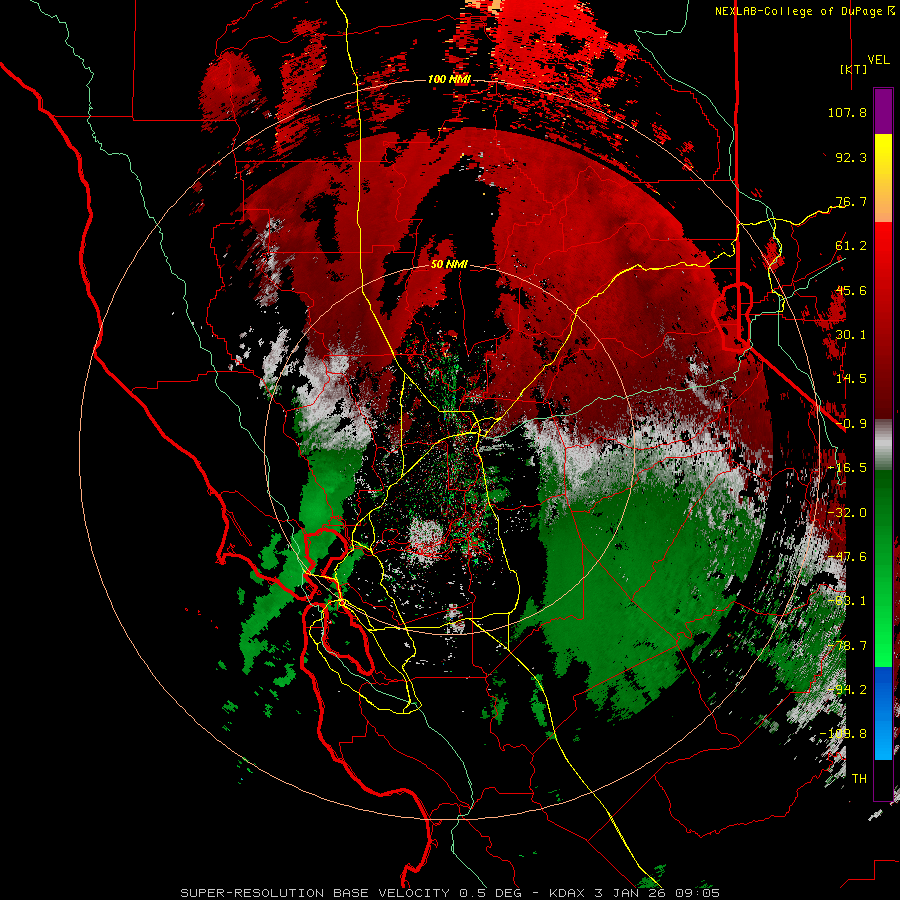
Task: Click the Super-Resolution Base Velocity caption
Action: tap(449, 893)
